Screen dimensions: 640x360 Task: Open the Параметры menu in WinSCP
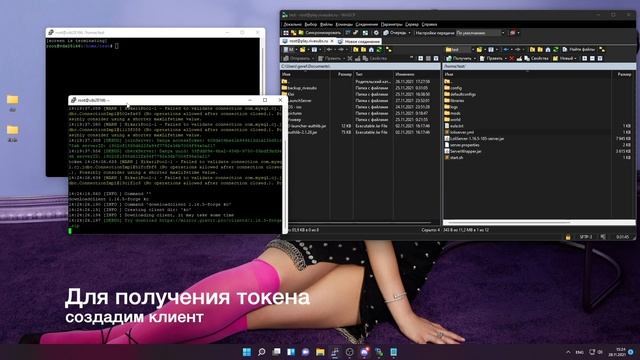391,24
